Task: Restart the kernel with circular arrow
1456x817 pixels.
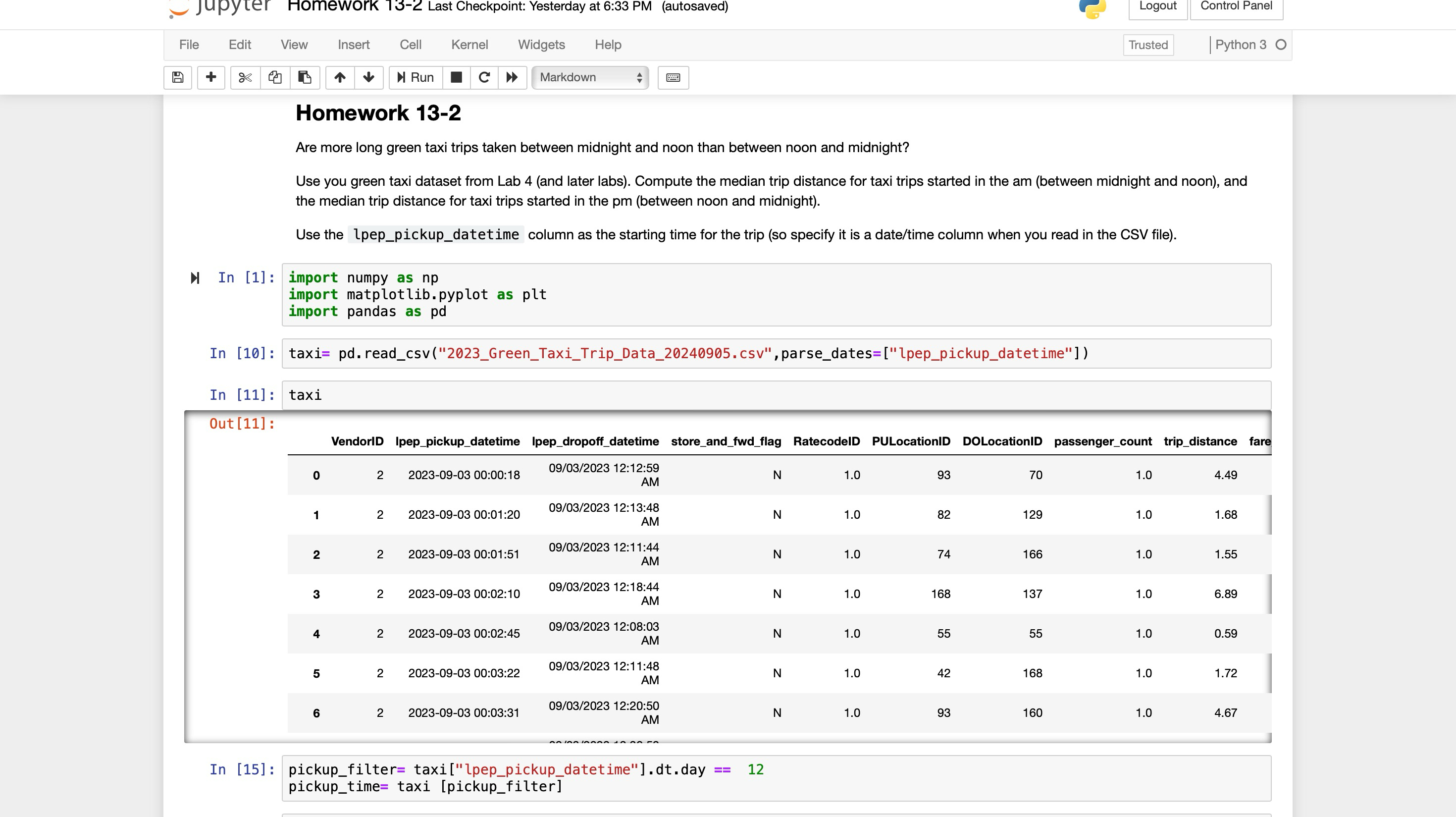Action: click(x=484, y=77)
